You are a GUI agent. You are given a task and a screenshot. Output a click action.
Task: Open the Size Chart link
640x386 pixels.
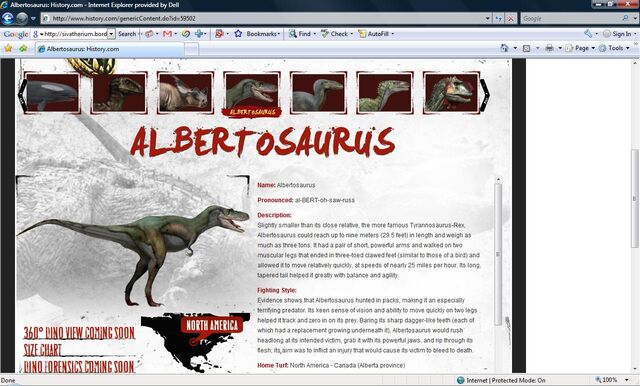click(x=42, y=350)
